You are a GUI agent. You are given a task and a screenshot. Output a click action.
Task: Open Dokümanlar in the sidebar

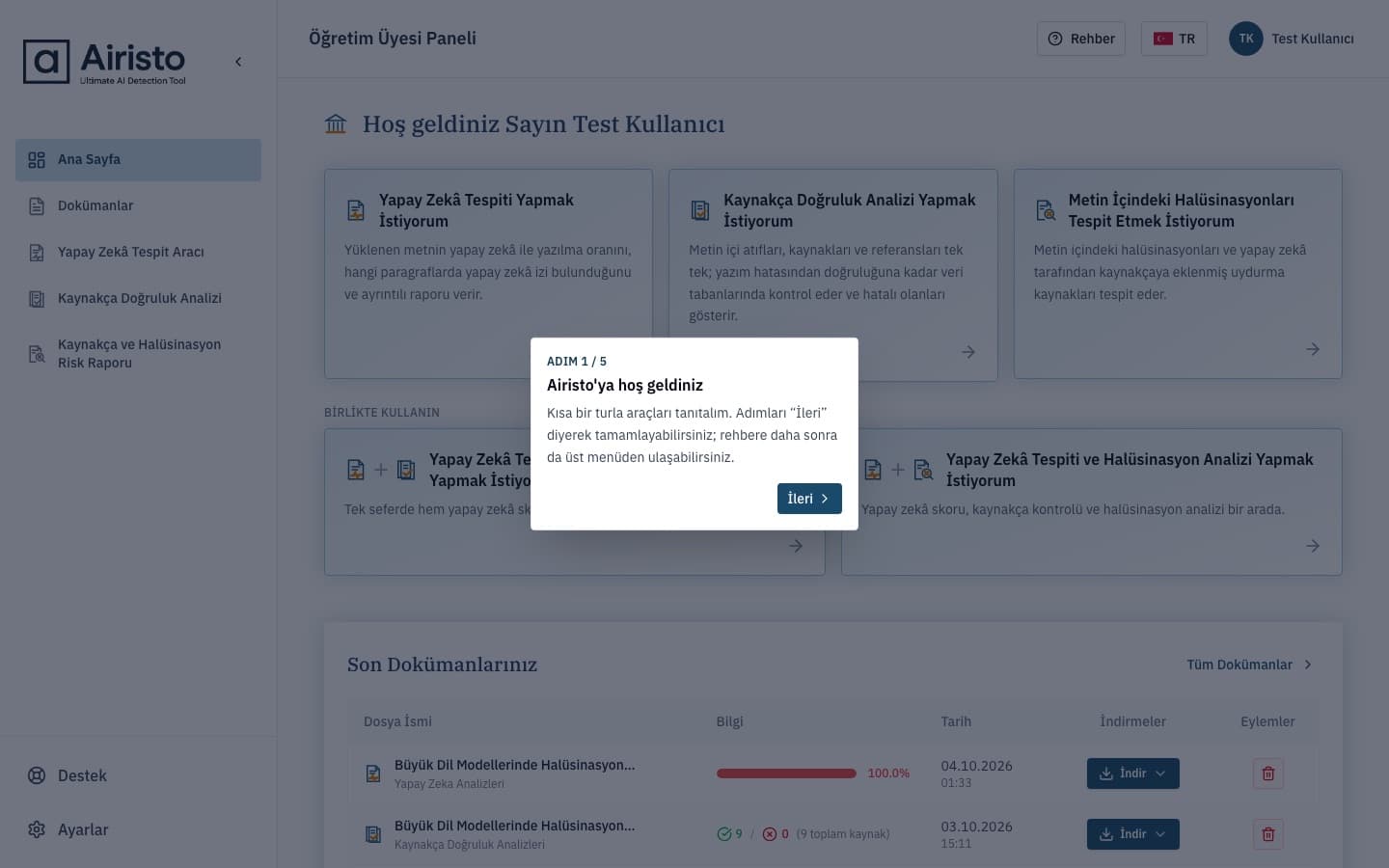pyautogui.click(x=138, y=205)
